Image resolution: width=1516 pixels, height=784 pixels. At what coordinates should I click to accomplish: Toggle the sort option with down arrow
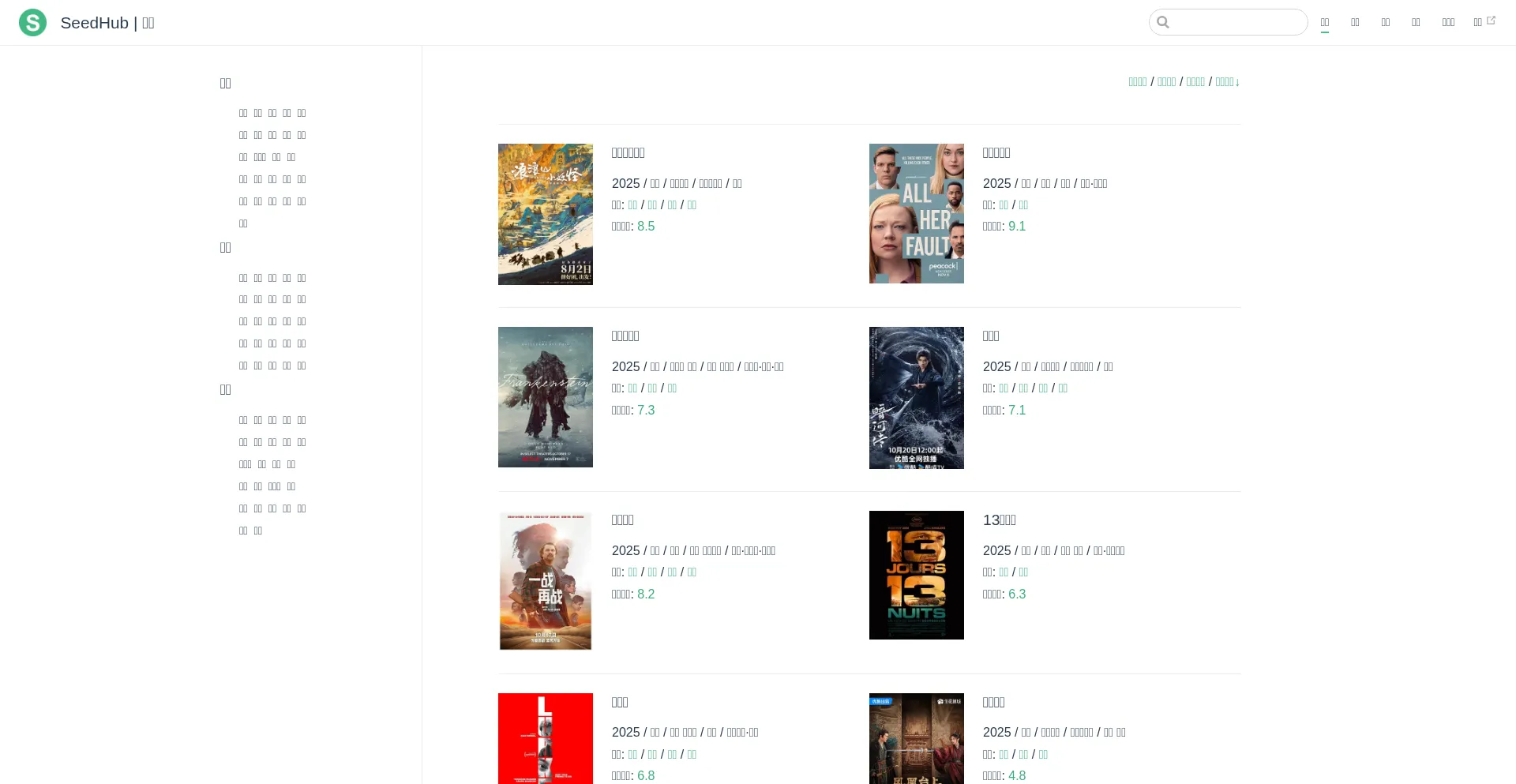[x=1227, y=82]
